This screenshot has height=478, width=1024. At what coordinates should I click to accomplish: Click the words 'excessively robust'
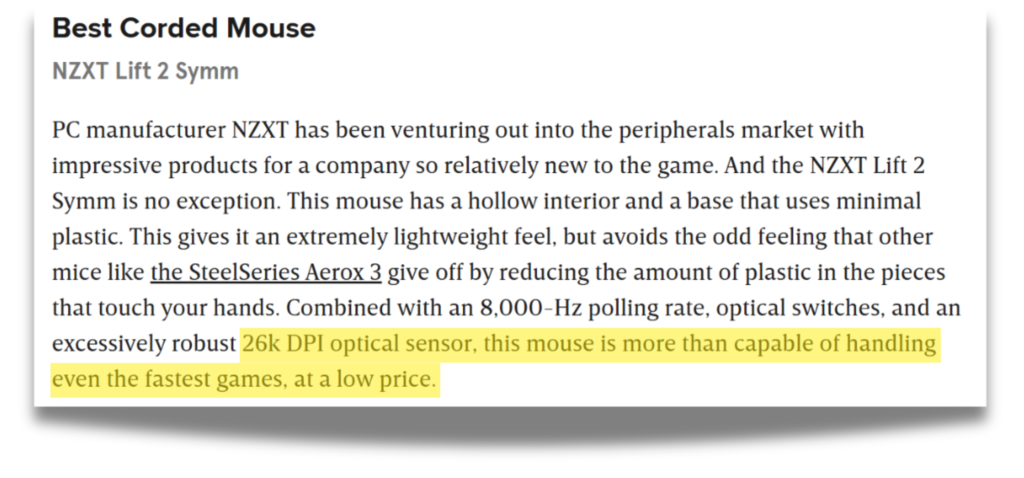tap(144, 343)
